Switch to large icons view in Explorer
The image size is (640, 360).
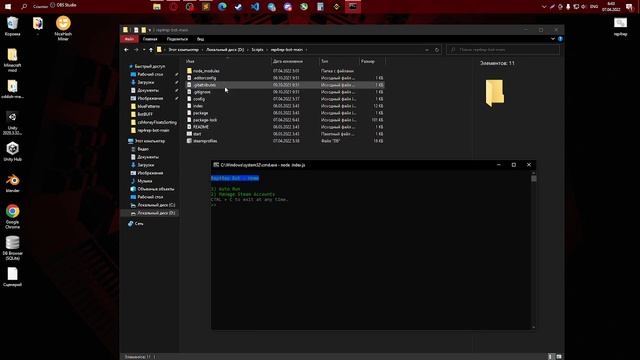[559, 356]
